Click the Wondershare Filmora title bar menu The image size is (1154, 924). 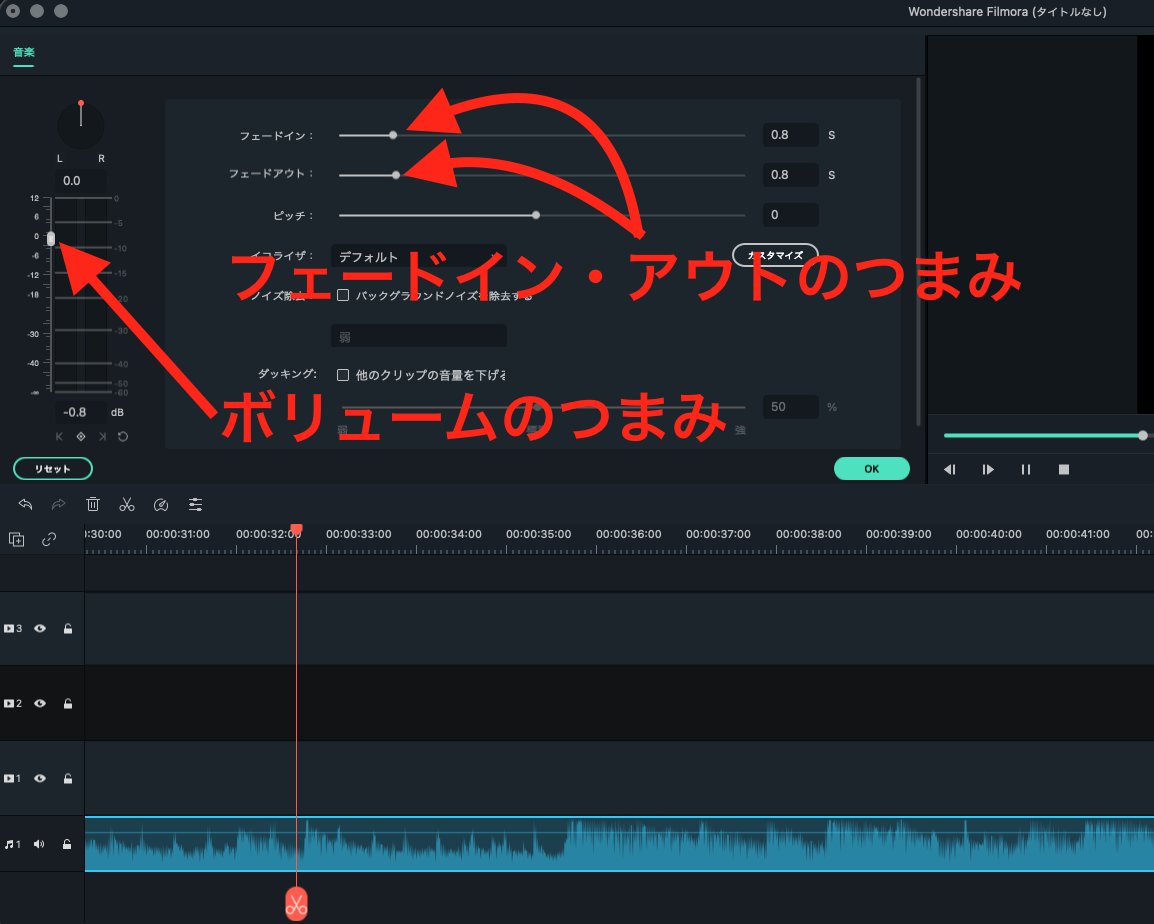(x=1006, y=12)
